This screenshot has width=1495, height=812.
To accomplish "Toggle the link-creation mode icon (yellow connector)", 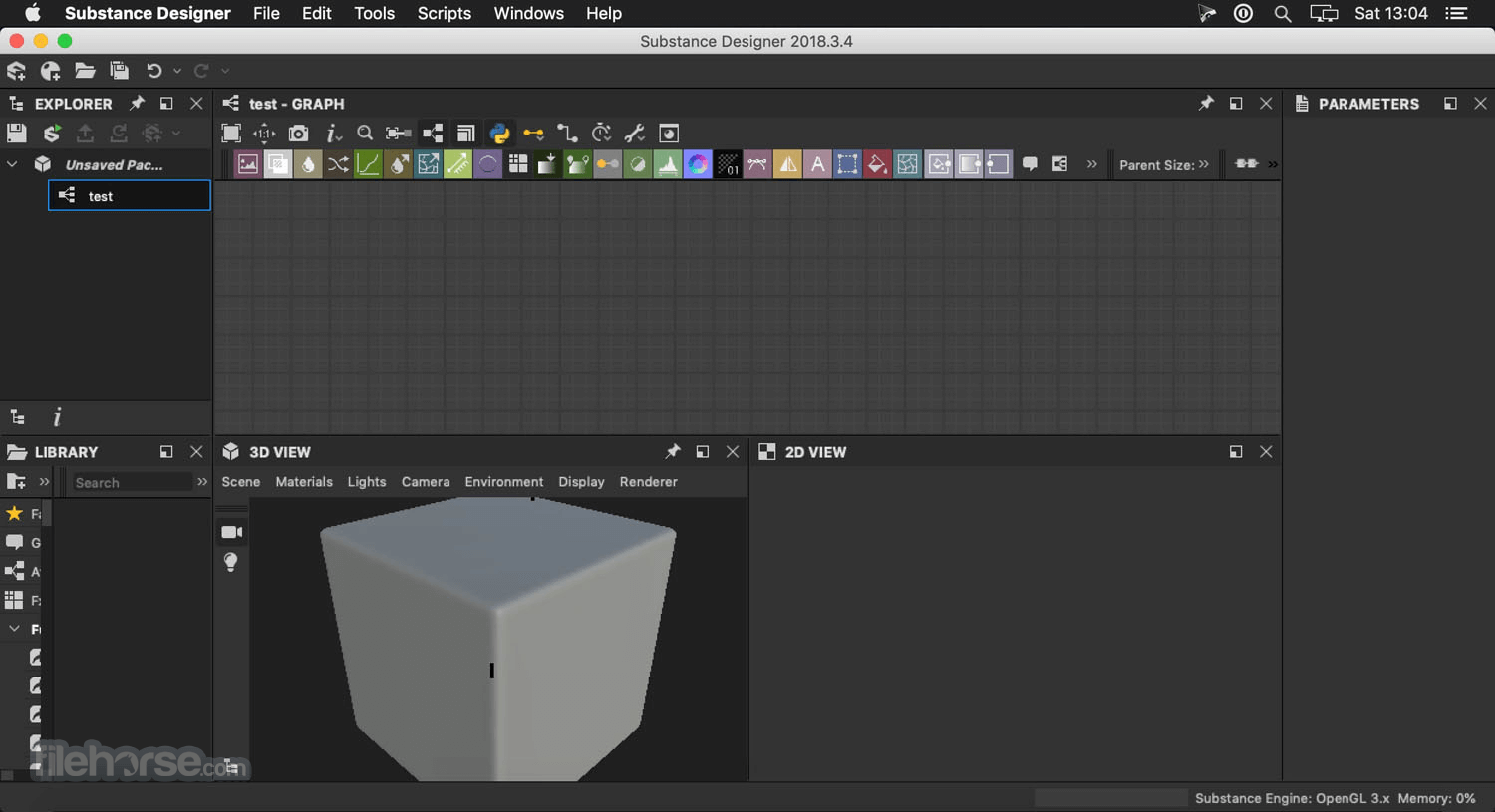I will coord(533,134).
